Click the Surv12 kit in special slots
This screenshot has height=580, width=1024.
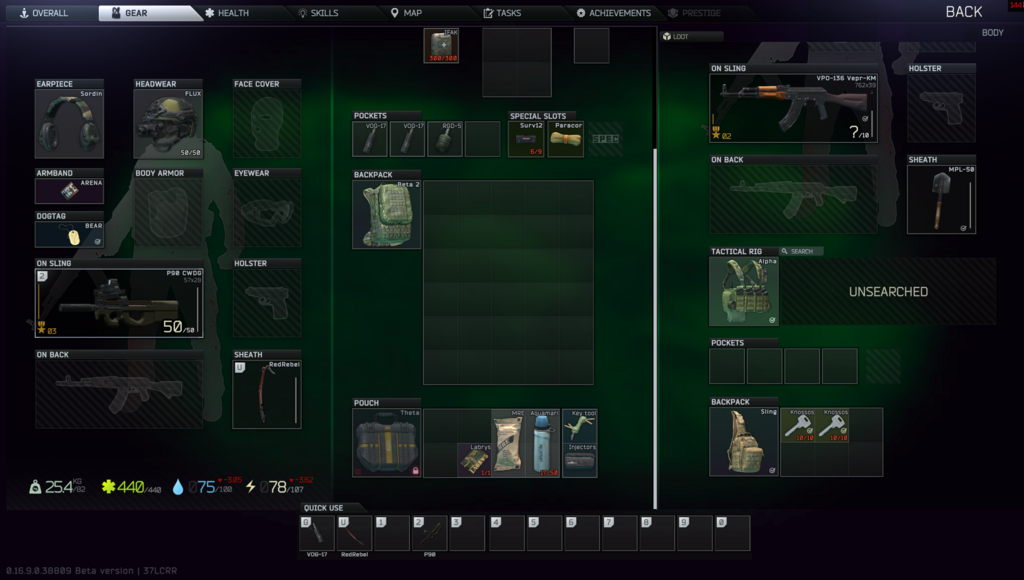coord(529,139)
